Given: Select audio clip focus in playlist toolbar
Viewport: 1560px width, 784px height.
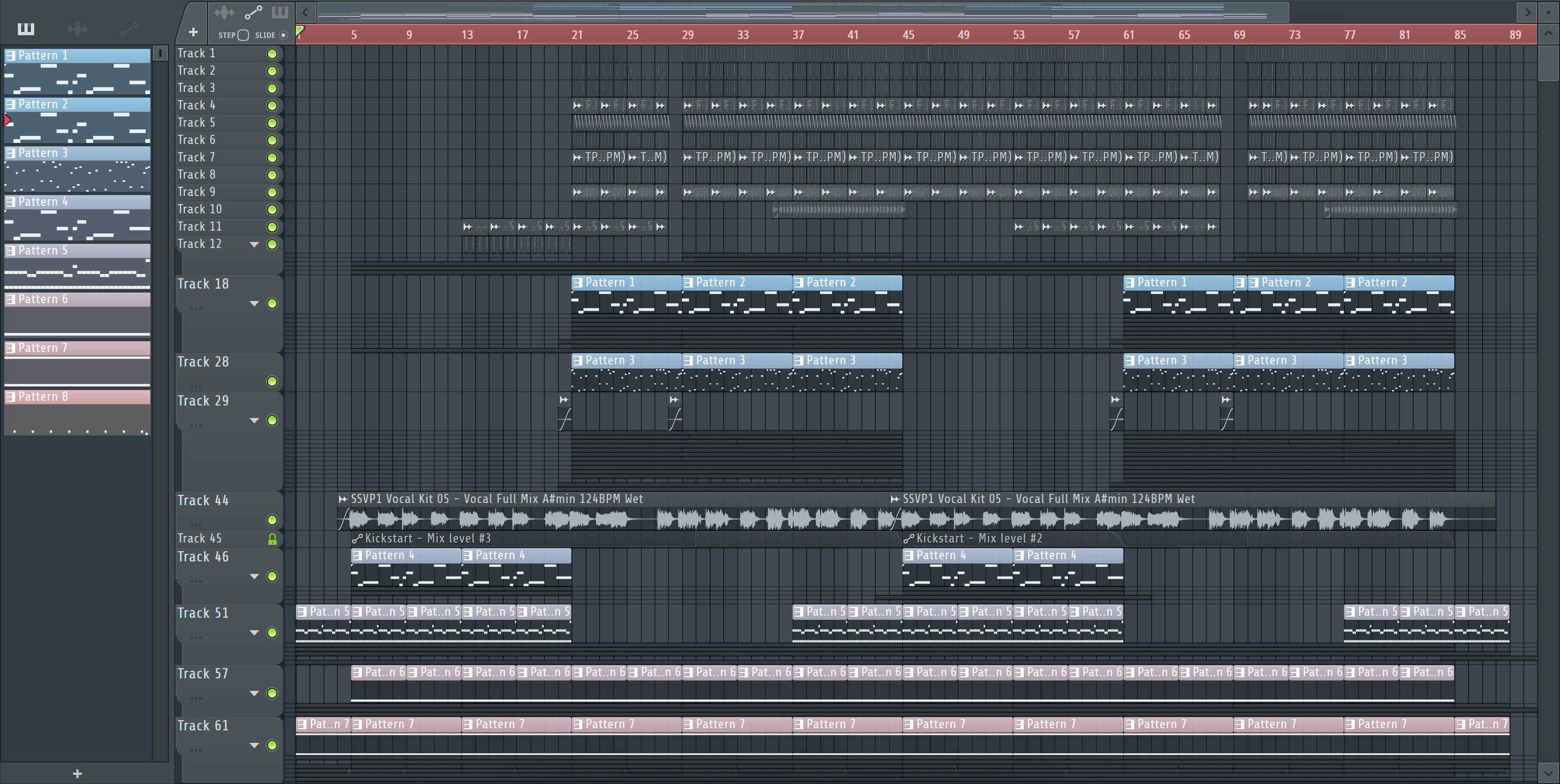Looking at the screenshot, I should [224, 12].
